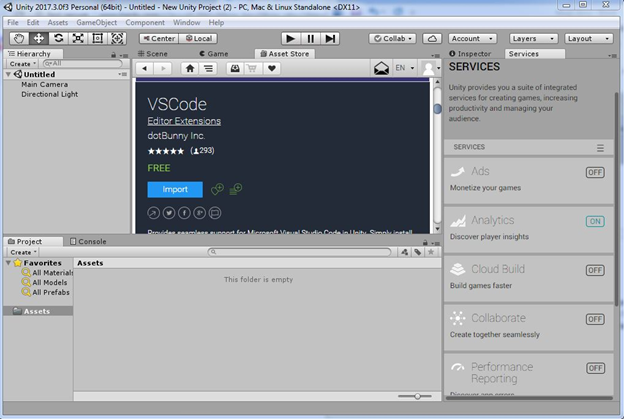This screenshot has height=419, width=624.
Task: Click the first share link icon
Action: 154,213
